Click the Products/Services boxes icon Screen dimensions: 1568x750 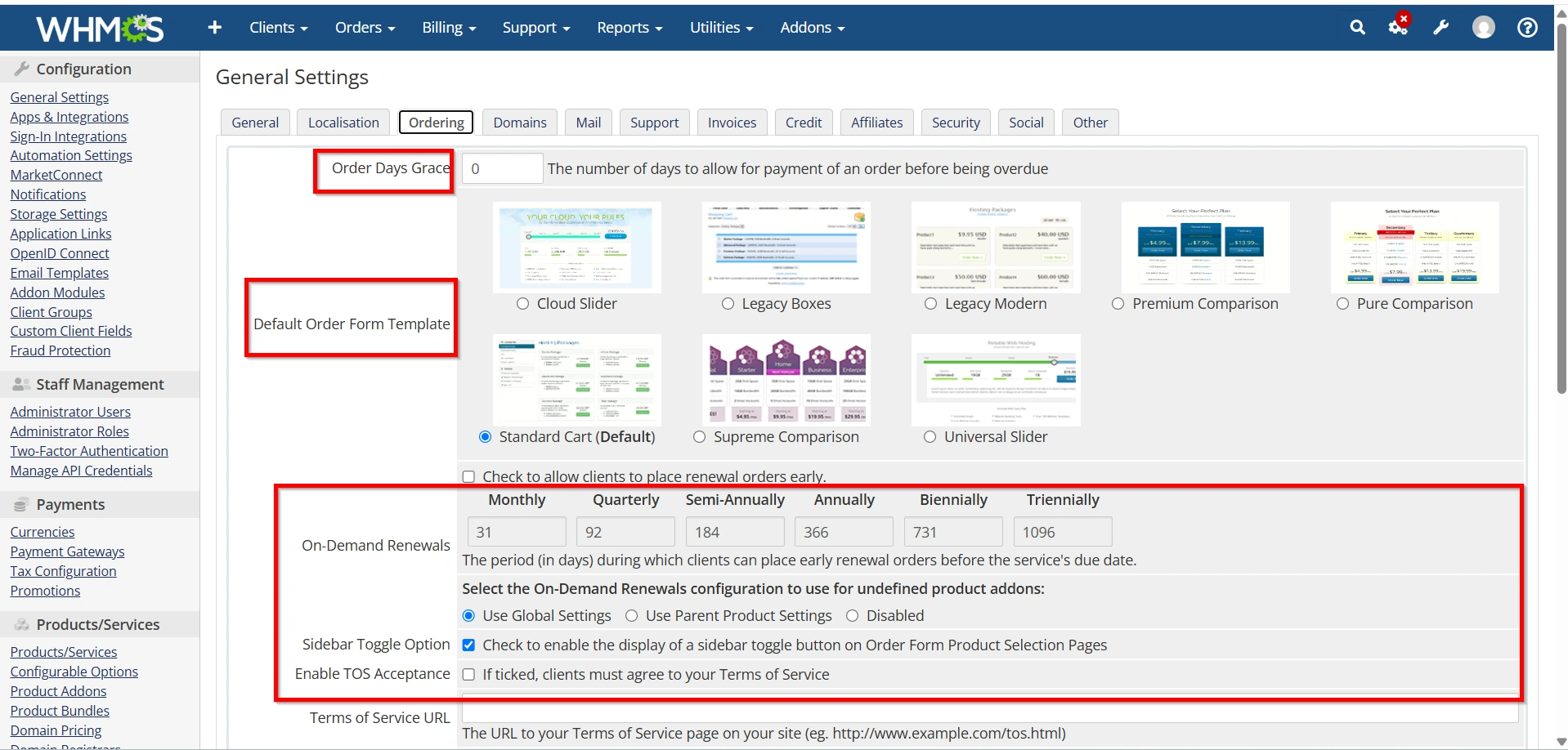point(22,625)
